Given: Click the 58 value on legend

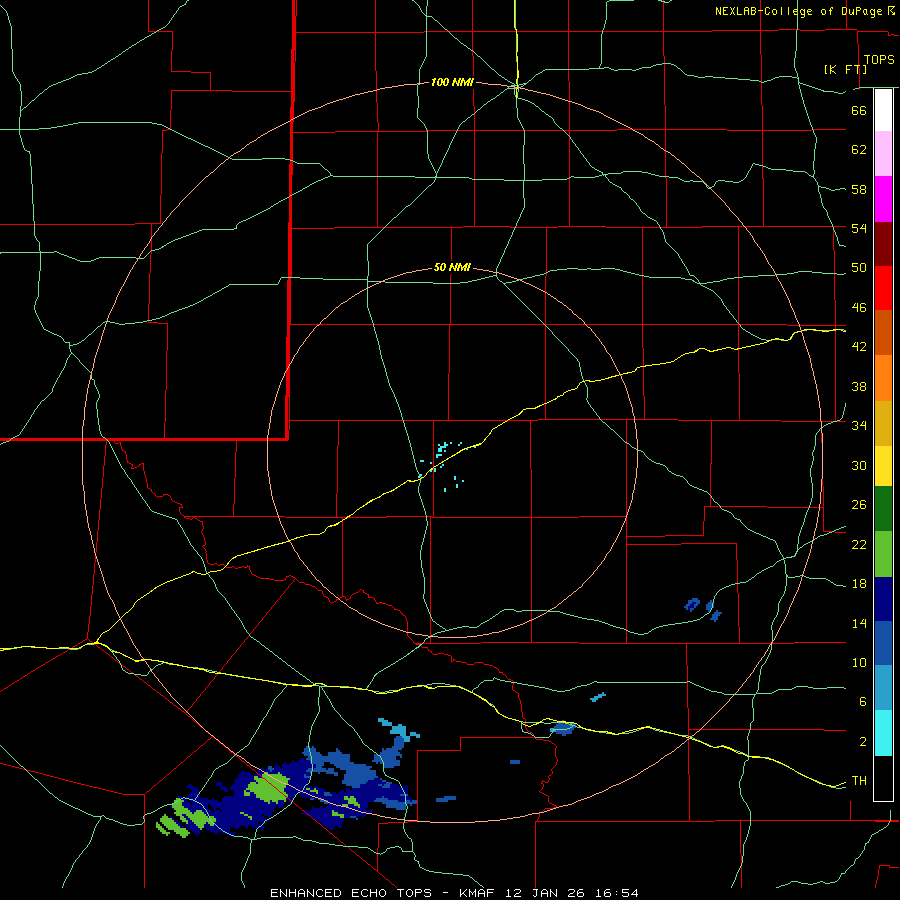Looking at the screenshot, I should (x=859, y=189).
